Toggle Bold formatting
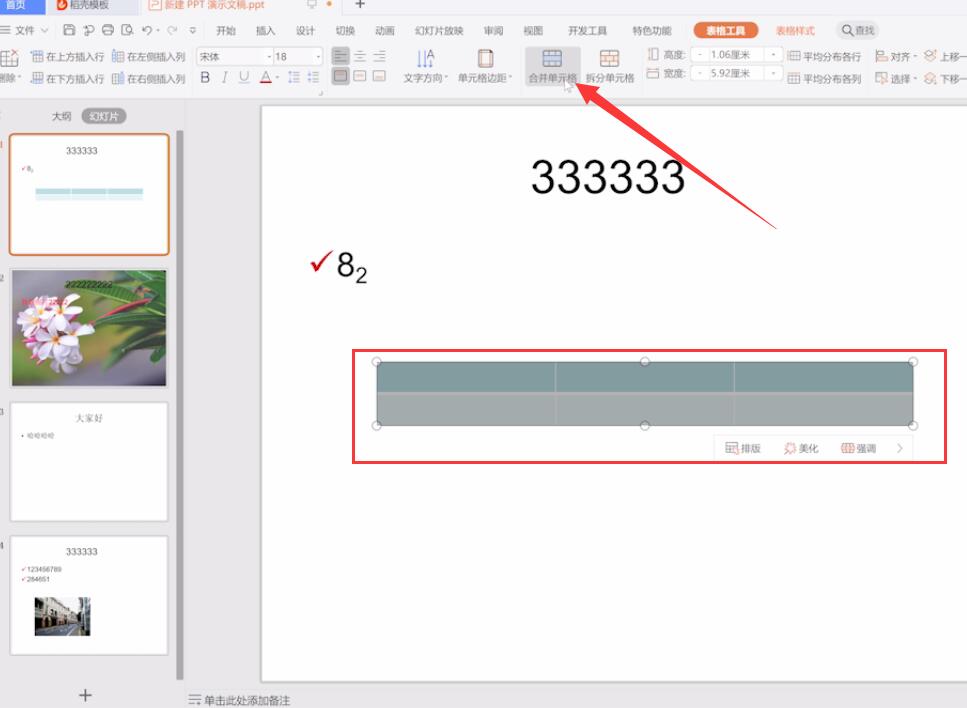The width and height of the screenshot is (967, 708). point(205,77)
